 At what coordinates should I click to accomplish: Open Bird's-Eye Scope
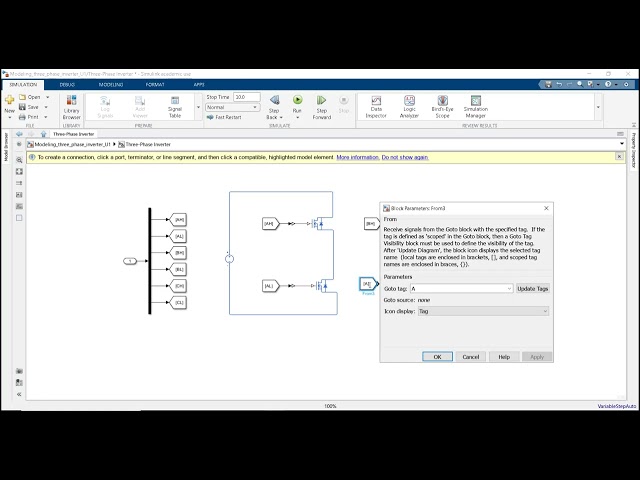tap(442, 107)
